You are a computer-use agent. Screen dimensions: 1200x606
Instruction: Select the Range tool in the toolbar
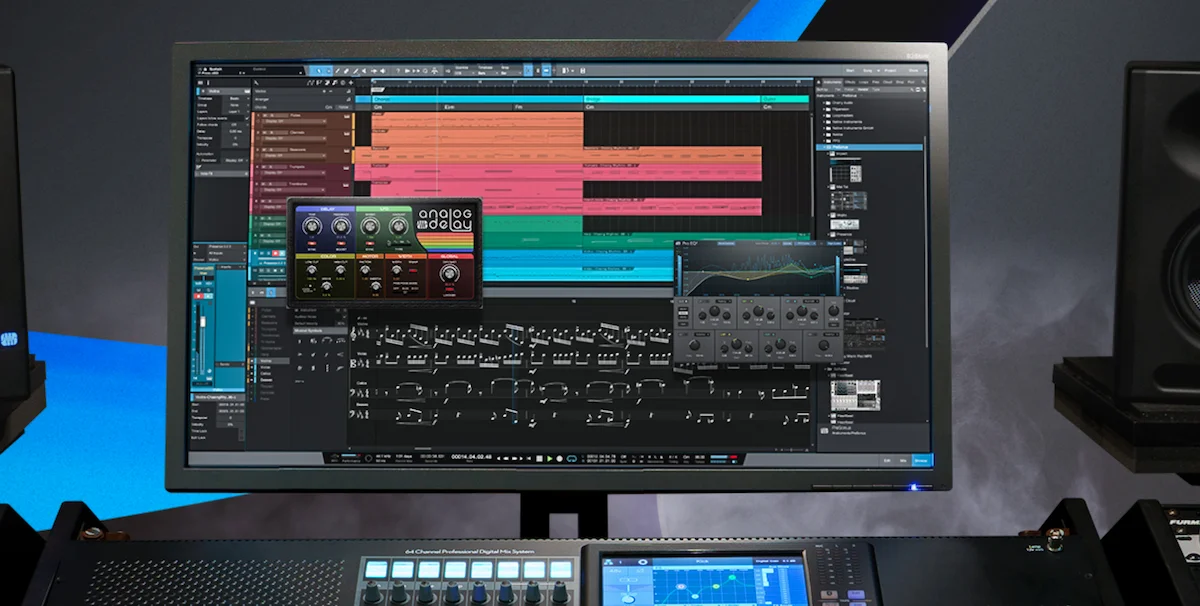click(328, 71)
